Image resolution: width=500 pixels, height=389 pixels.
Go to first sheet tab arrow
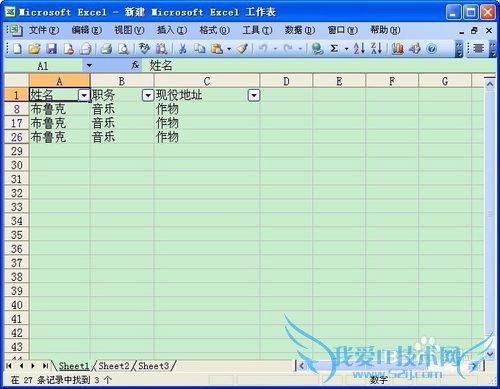pyautogui.click(x=9, y=366)
